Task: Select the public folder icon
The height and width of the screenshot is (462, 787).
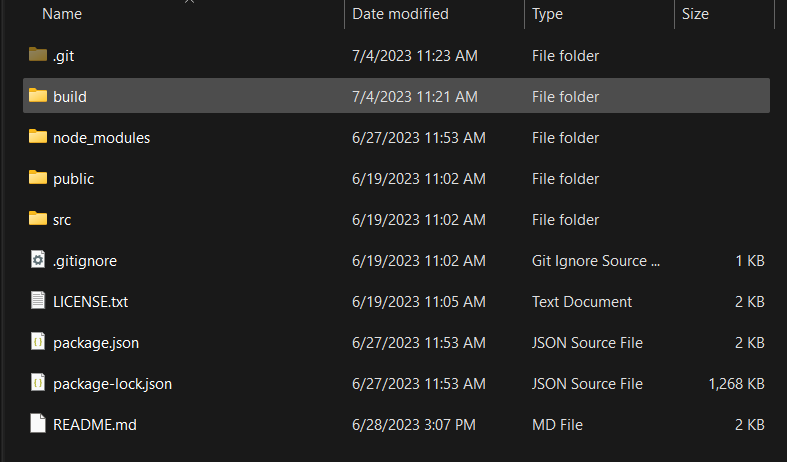Action: click(x=38, y=178)
